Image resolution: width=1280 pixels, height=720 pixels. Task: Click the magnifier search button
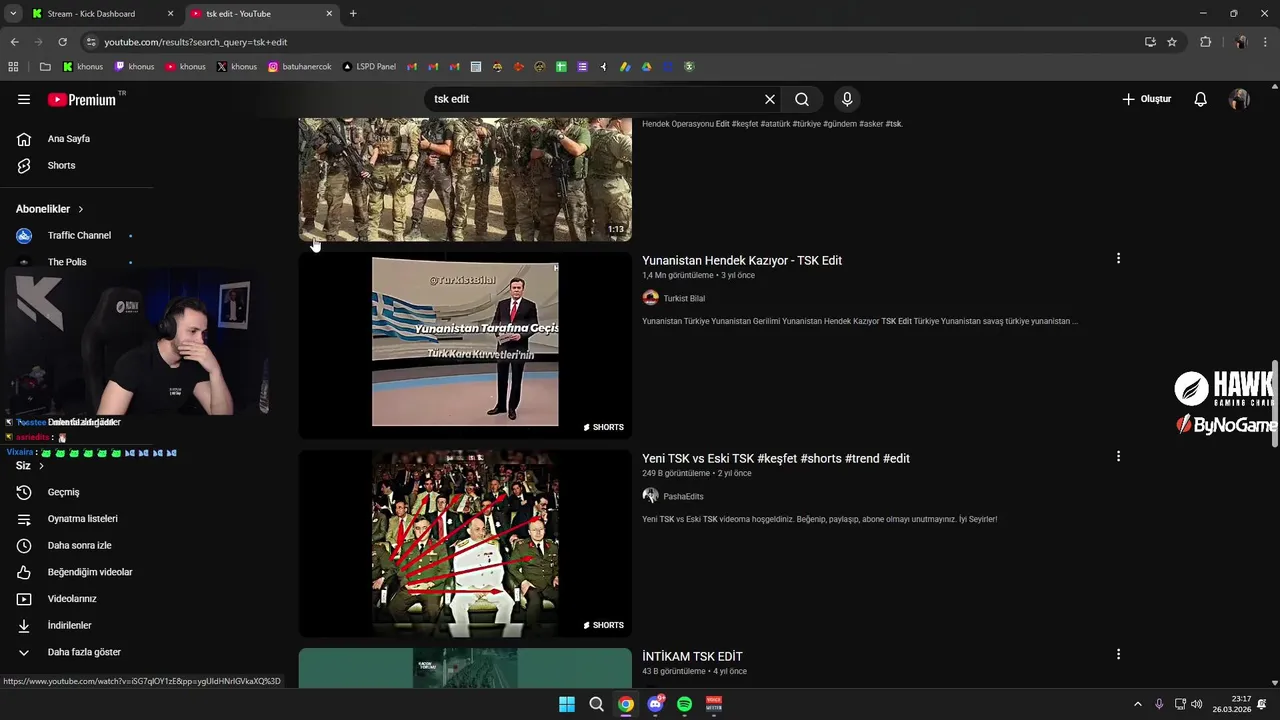tap(802, 99)
